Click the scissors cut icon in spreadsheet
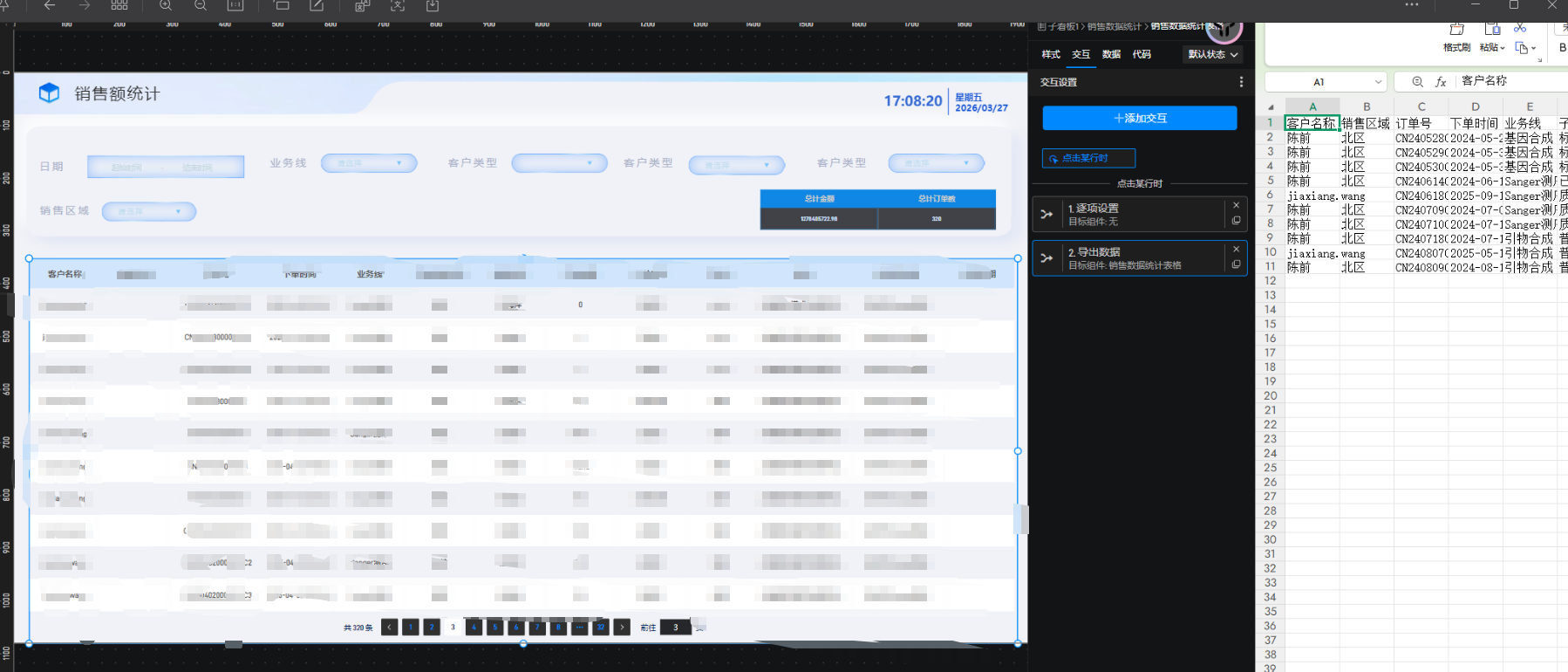Screen dimensions: 1568x672 pos(1520,29)
